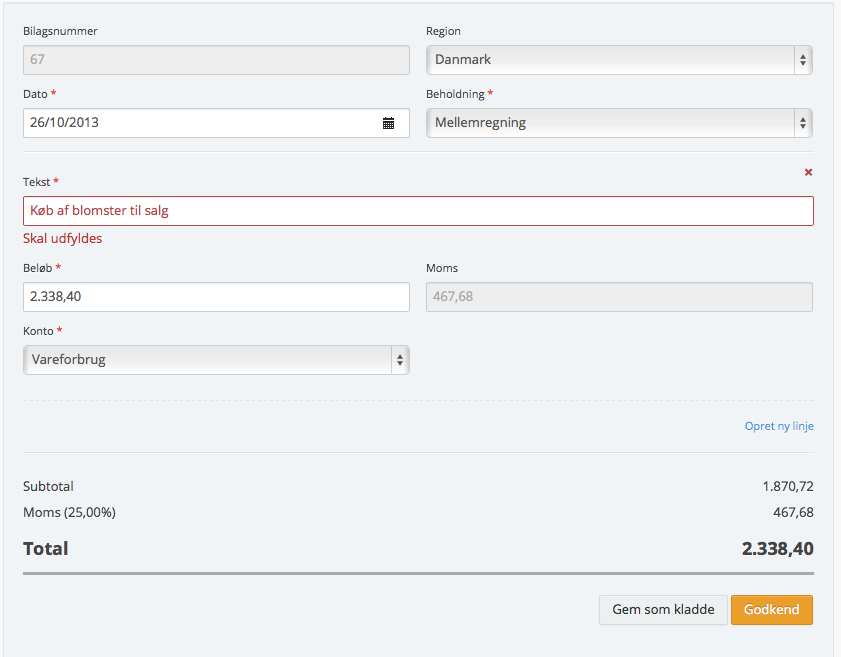Screen dimensions: 841x657
Task: Click the Moms (25,00%) summary label
Action: (69, 513)
